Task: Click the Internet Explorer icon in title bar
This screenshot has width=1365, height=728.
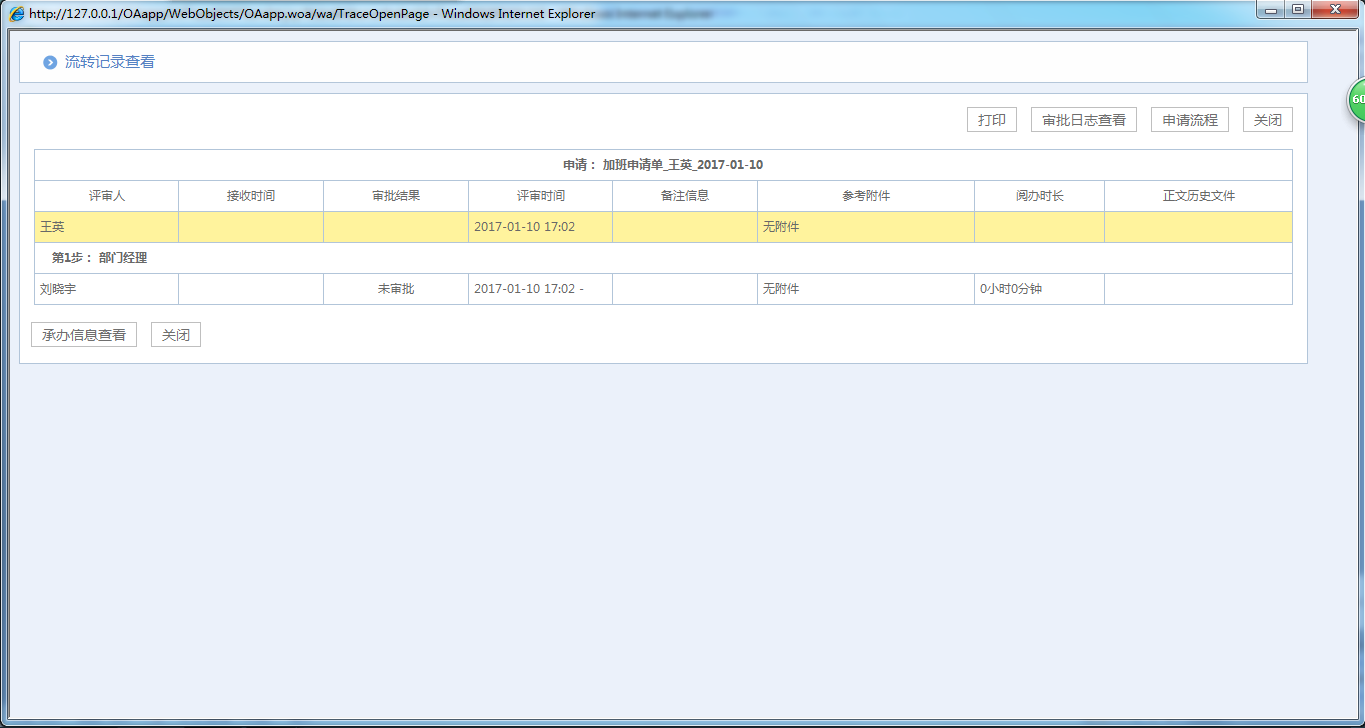Action: tap(17, 14)
